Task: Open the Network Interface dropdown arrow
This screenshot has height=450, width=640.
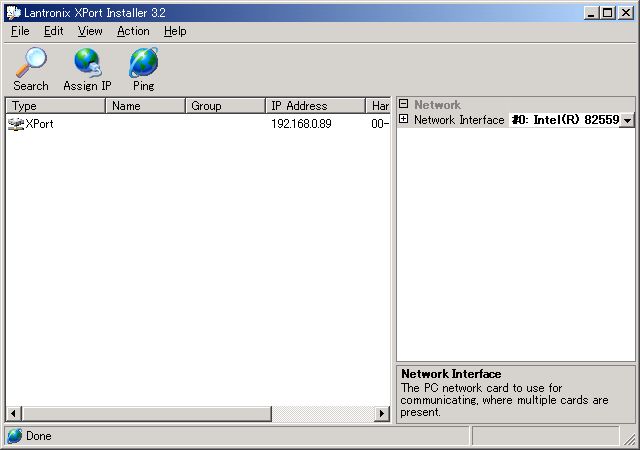Action: tap(627, 120)
